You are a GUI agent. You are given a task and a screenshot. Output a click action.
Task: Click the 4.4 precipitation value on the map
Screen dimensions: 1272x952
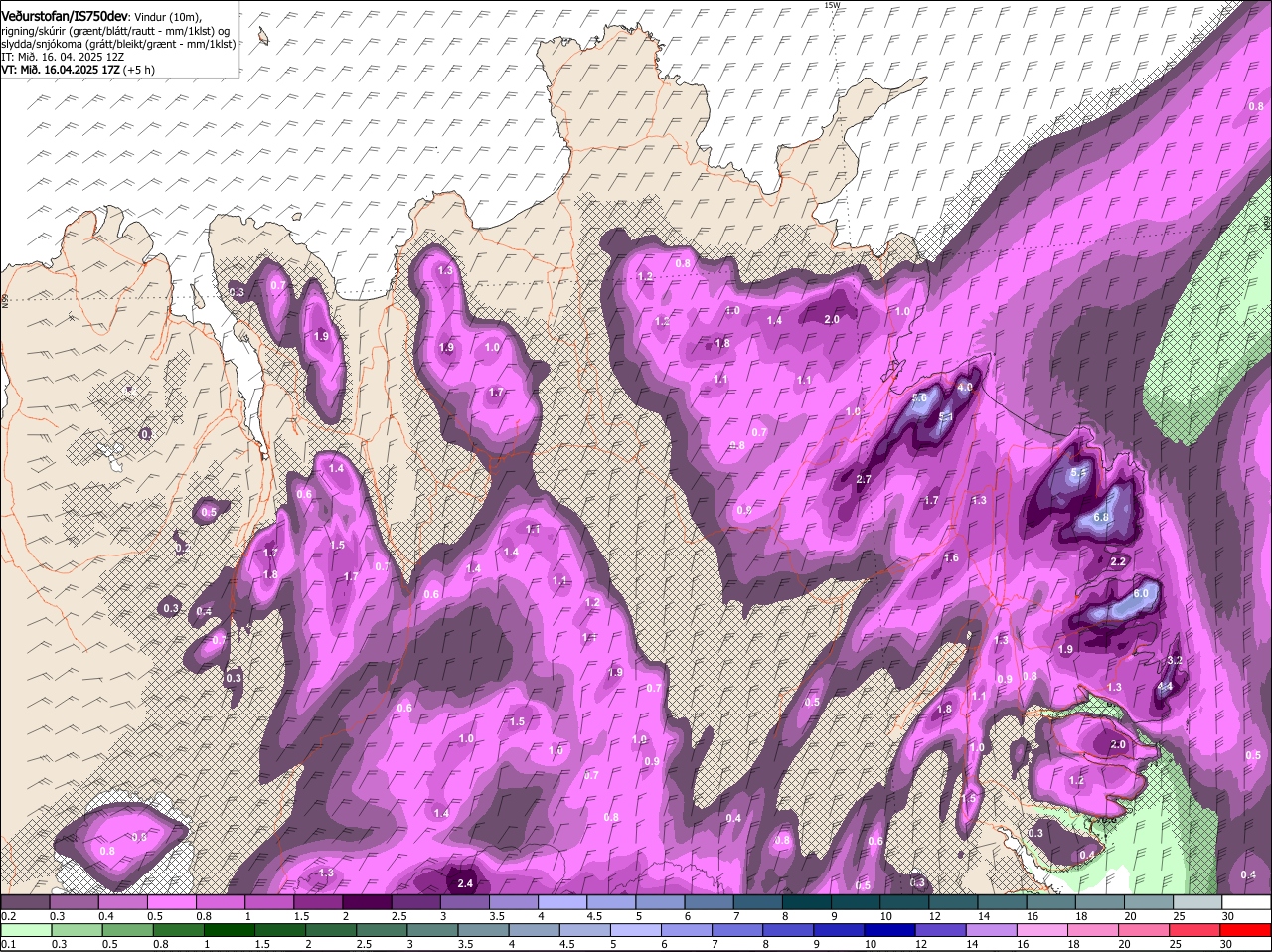coord(1166,686)
